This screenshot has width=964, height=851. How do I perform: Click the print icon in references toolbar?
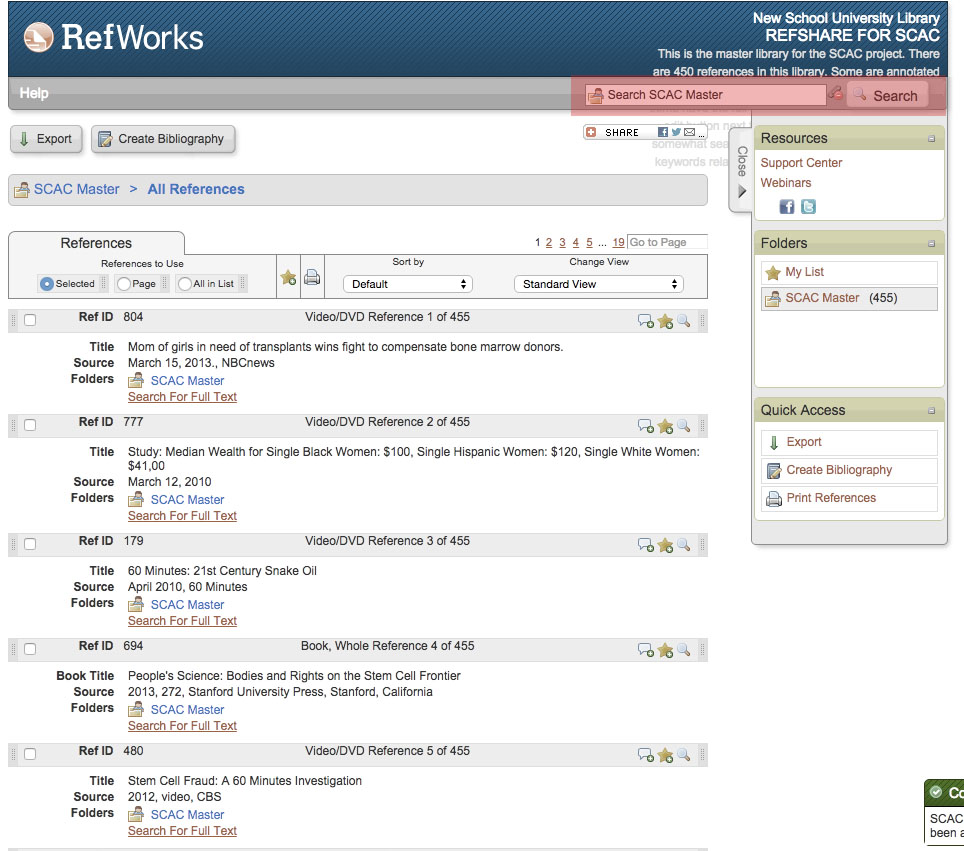tap(312, 277)
